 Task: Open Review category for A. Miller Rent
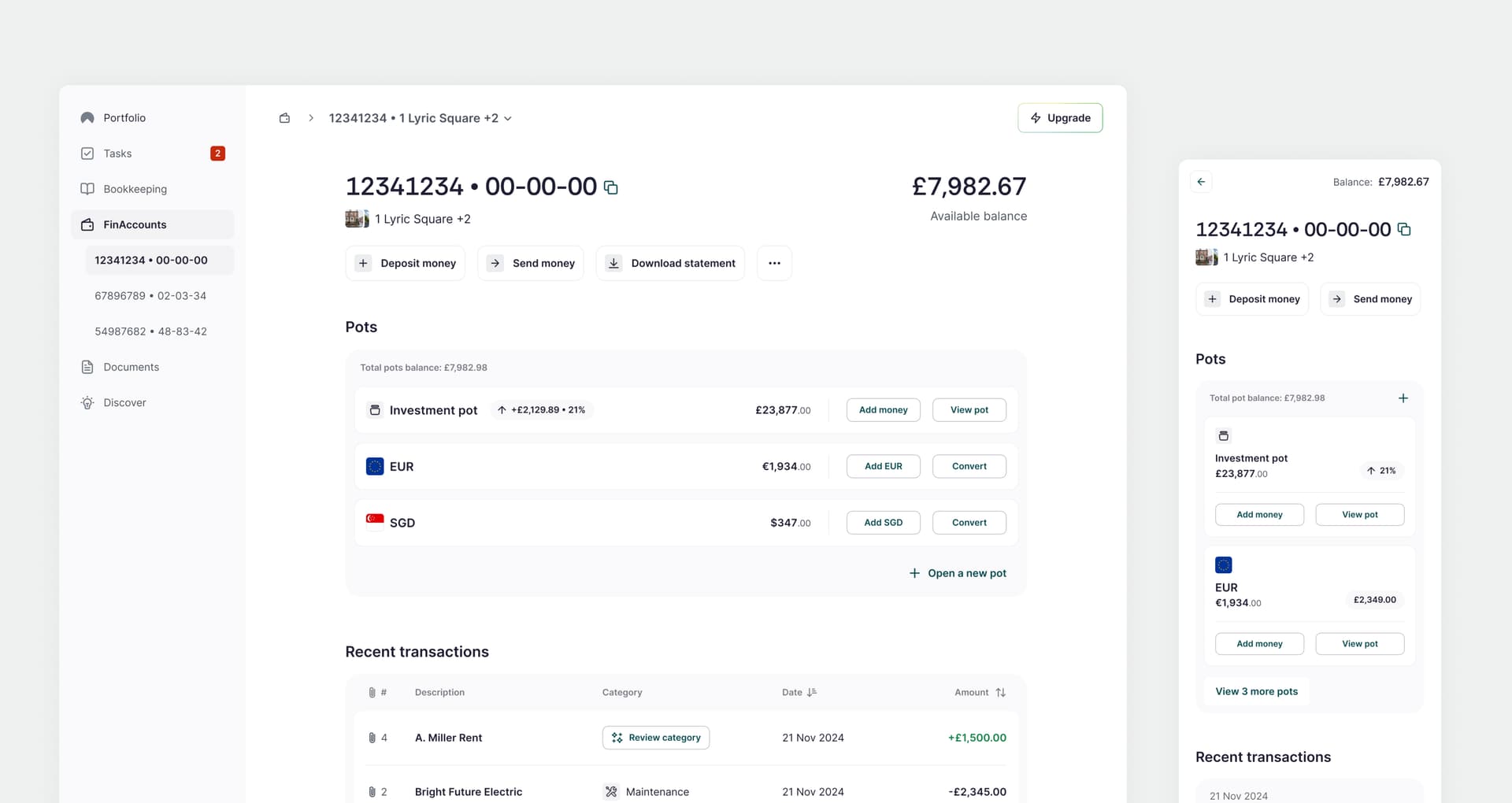pyautogui.click(x=655, y=738)
